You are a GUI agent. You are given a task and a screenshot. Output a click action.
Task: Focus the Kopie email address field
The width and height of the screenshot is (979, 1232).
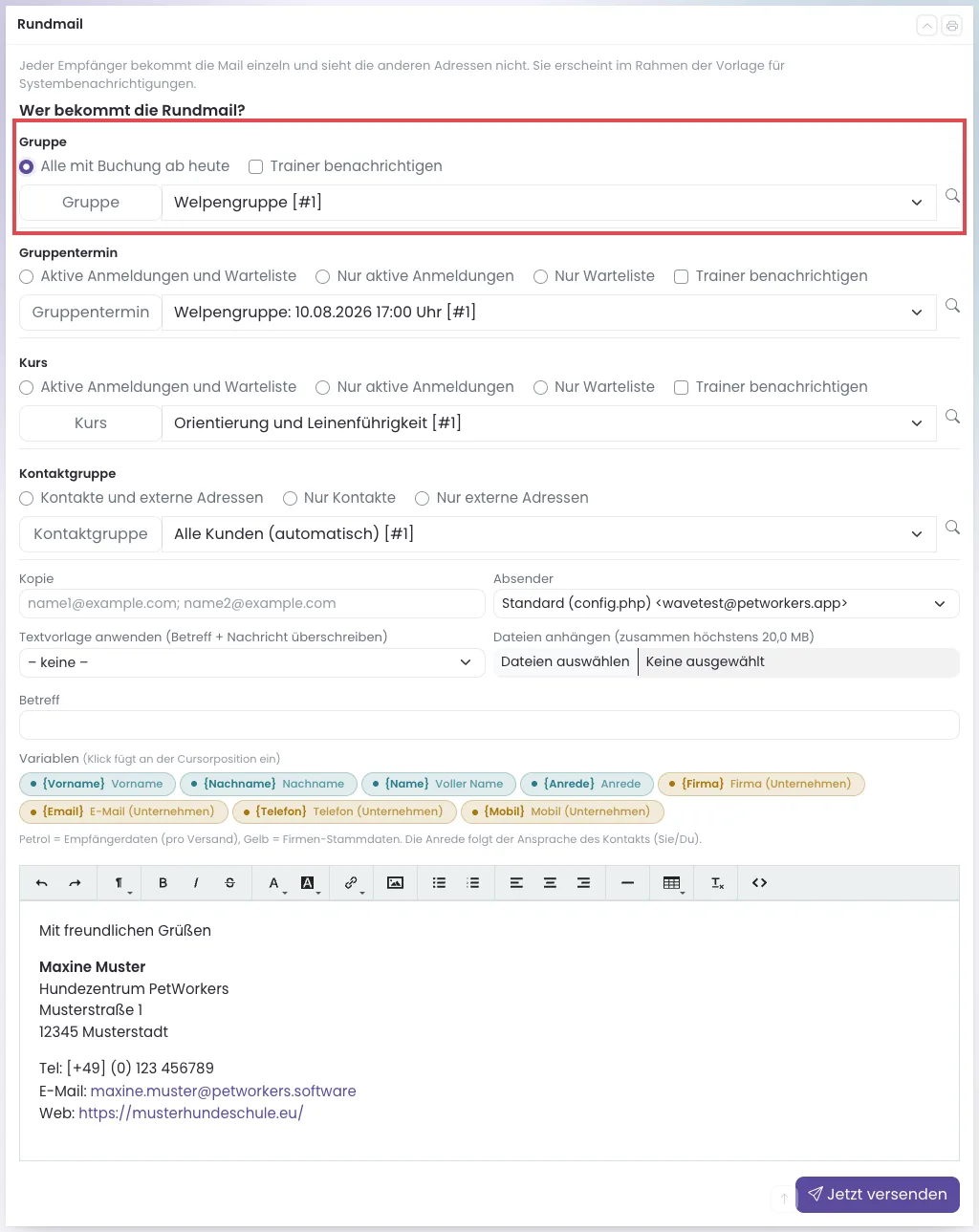[252, 603]
